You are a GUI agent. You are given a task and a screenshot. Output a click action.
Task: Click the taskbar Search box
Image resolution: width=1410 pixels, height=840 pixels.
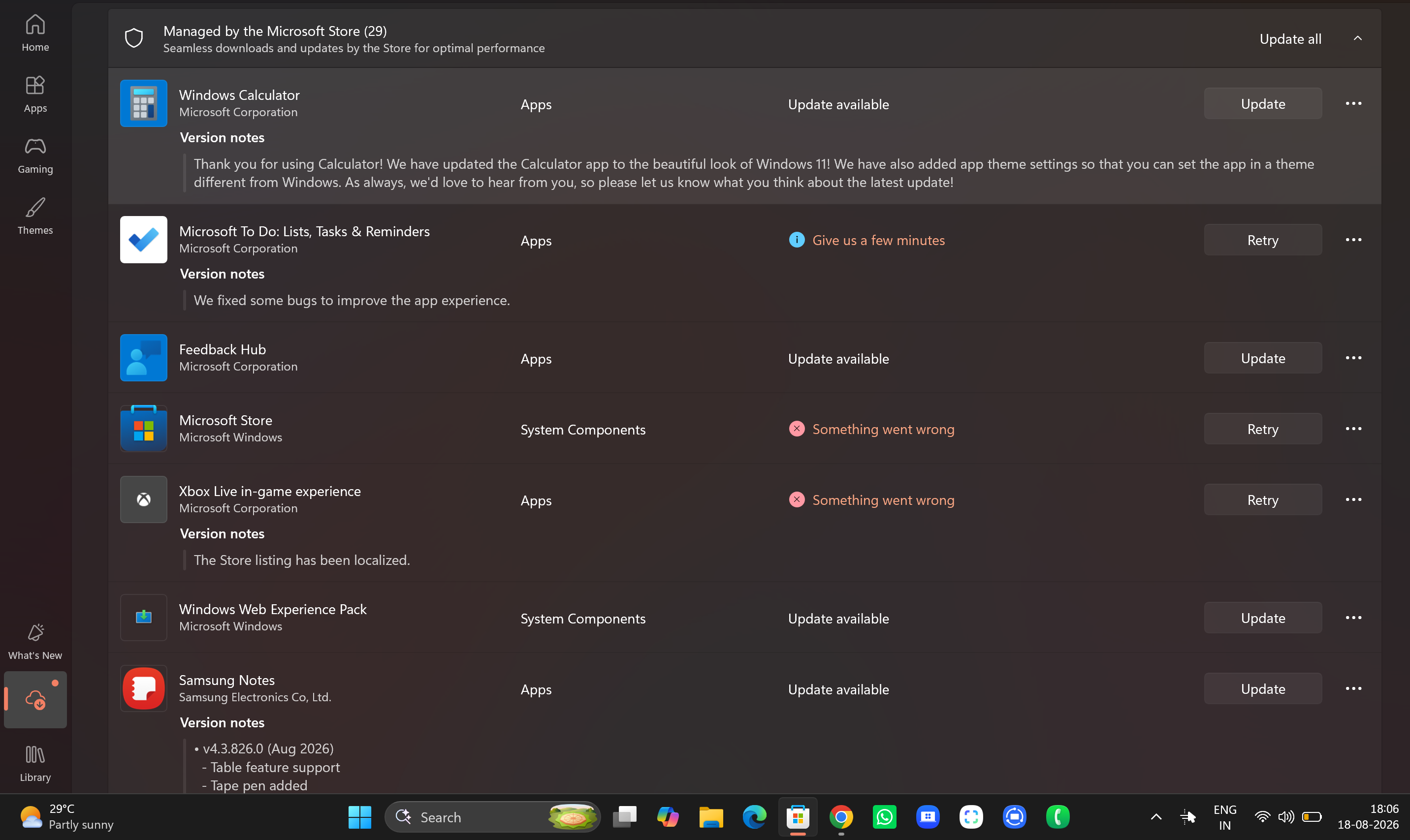(492, 817)
